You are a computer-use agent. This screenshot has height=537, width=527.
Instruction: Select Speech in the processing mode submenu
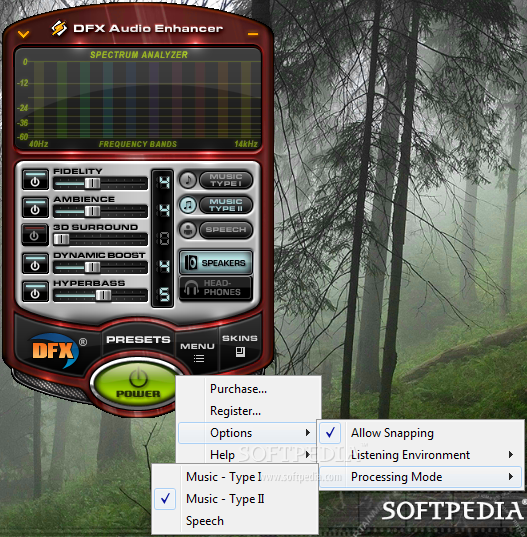point(235,521)
